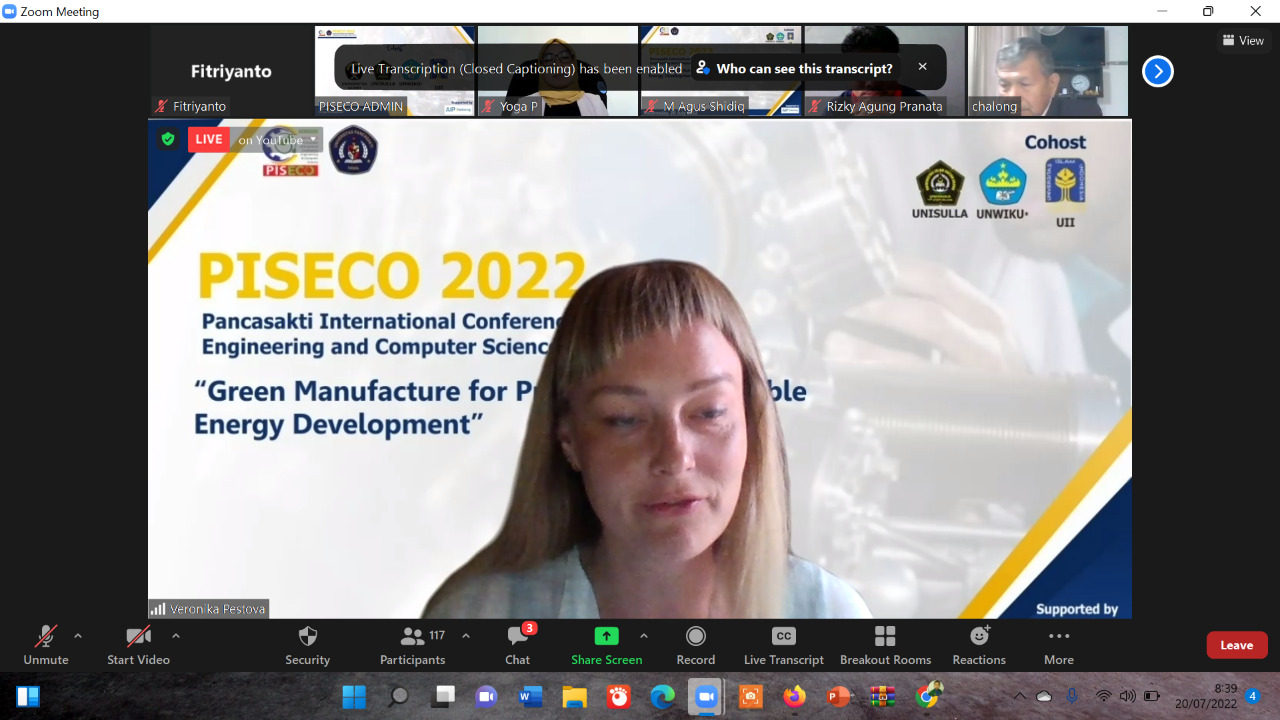Click OneDrive cloud tray icon

click(1044, 696)
